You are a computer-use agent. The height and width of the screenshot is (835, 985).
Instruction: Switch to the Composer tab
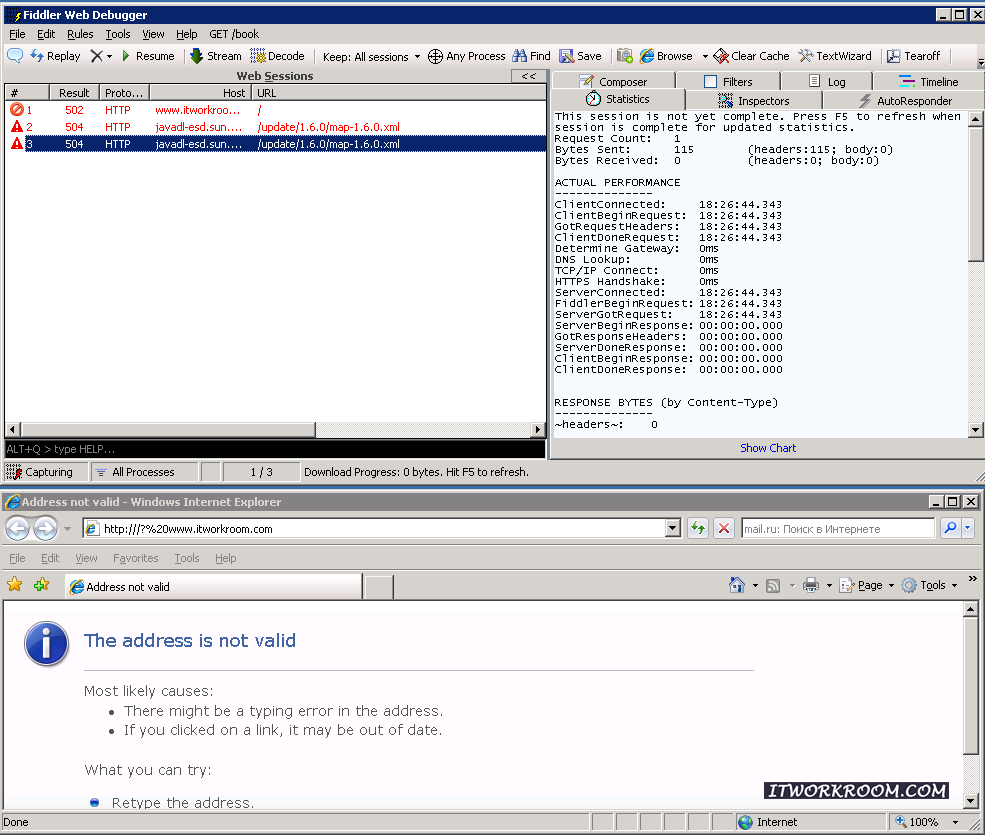612,82
